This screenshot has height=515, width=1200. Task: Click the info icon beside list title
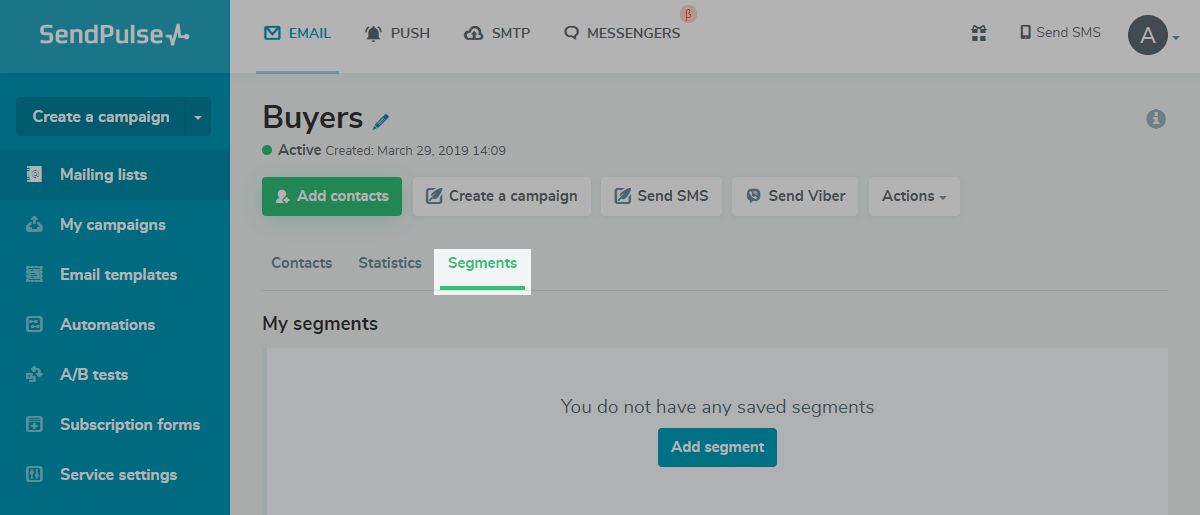pos(1156,119)
